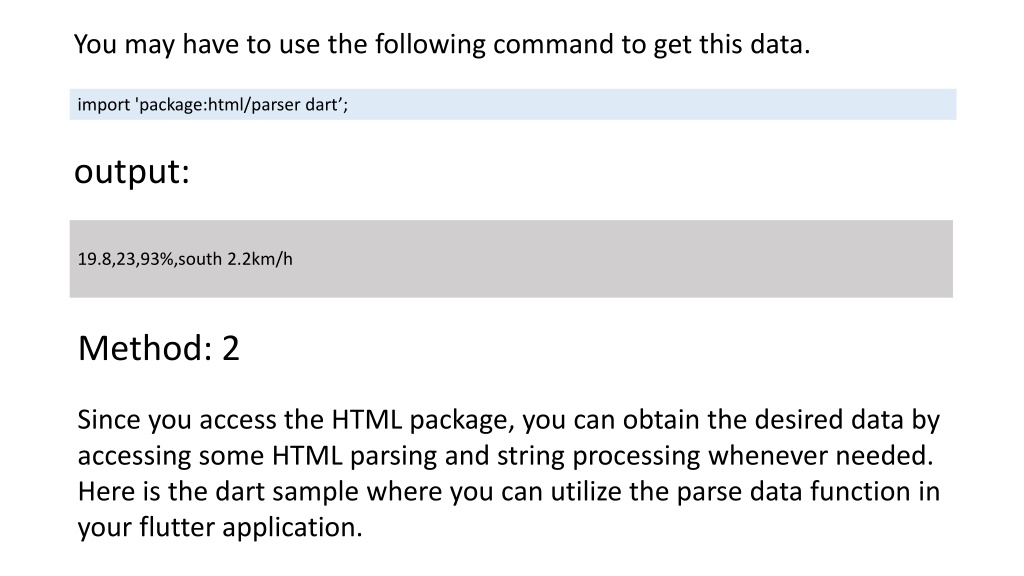
Task: Click "HTML parsing" in the second paragraph line
Action: 355,456
